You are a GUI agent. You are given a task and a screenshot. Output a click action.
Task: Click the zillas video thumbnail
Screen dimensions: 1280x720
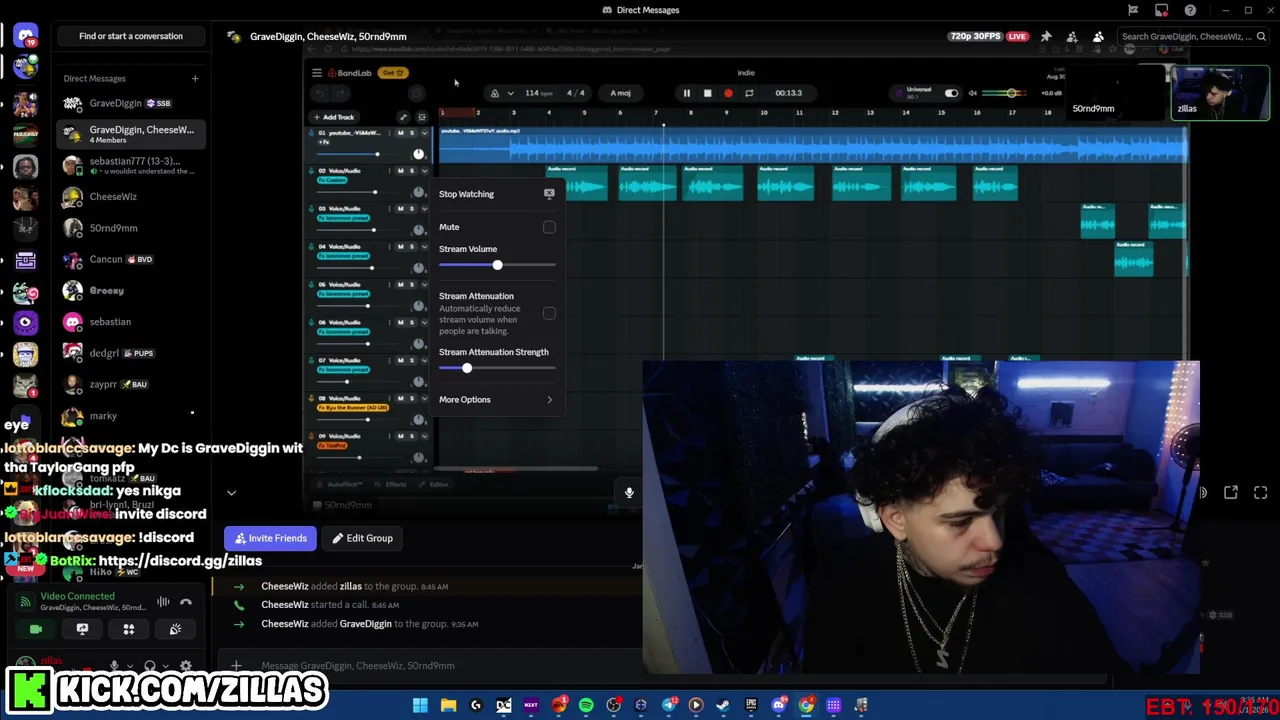1220,93
